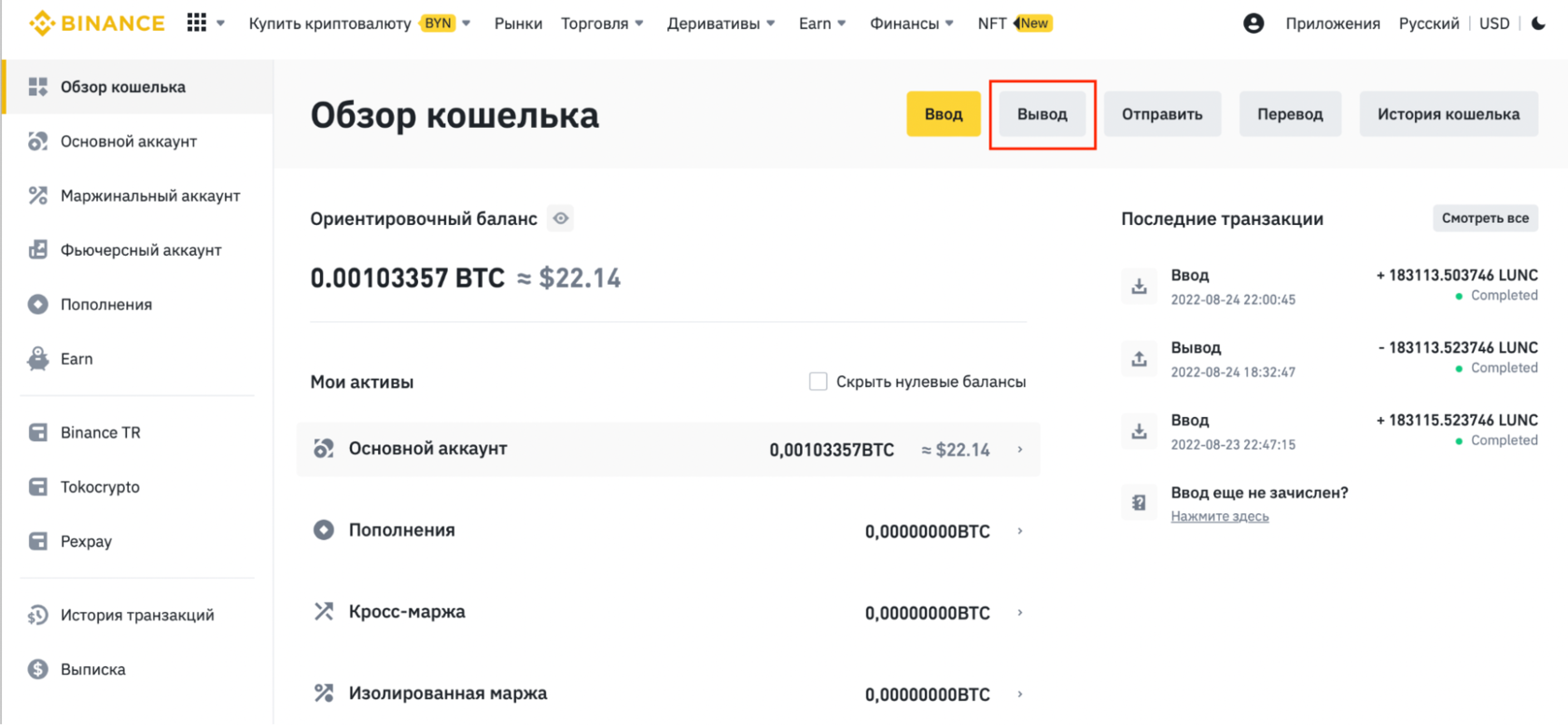The height and width of the screenshot is (725, 1568).
Task: Open Фьючерсный аккаунт in the sidebar
Action: click(x=140, y=250)
